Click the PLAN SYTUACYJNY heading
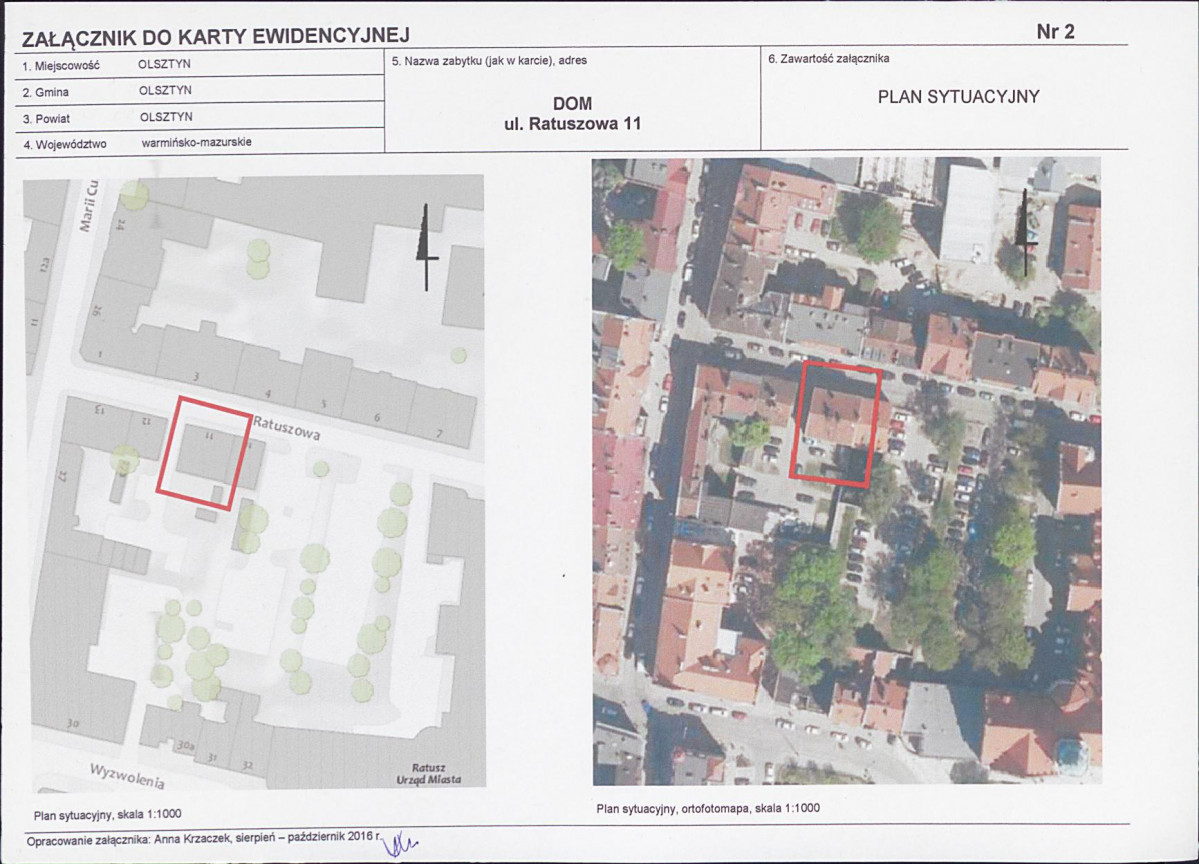Screen dimensions: 1199x864 coord(958,97)
